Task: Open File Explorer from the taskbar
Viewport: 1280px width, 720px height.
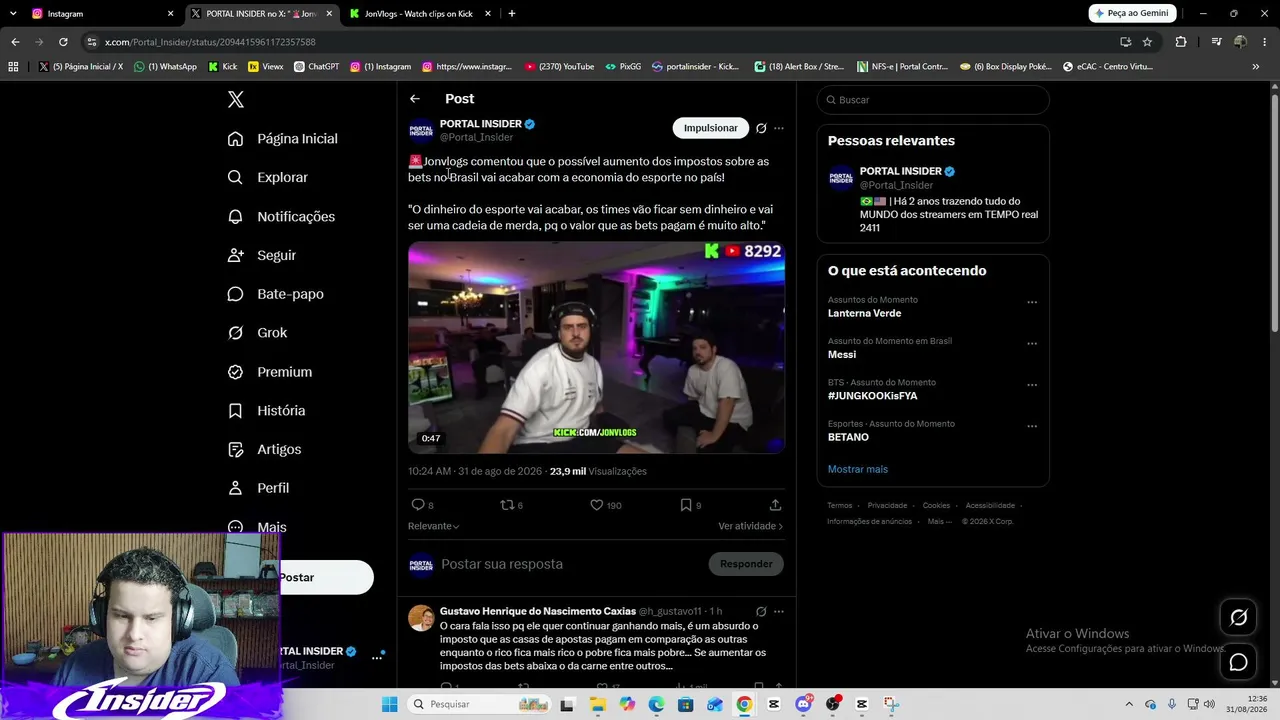Action: [x=598, y=704]
